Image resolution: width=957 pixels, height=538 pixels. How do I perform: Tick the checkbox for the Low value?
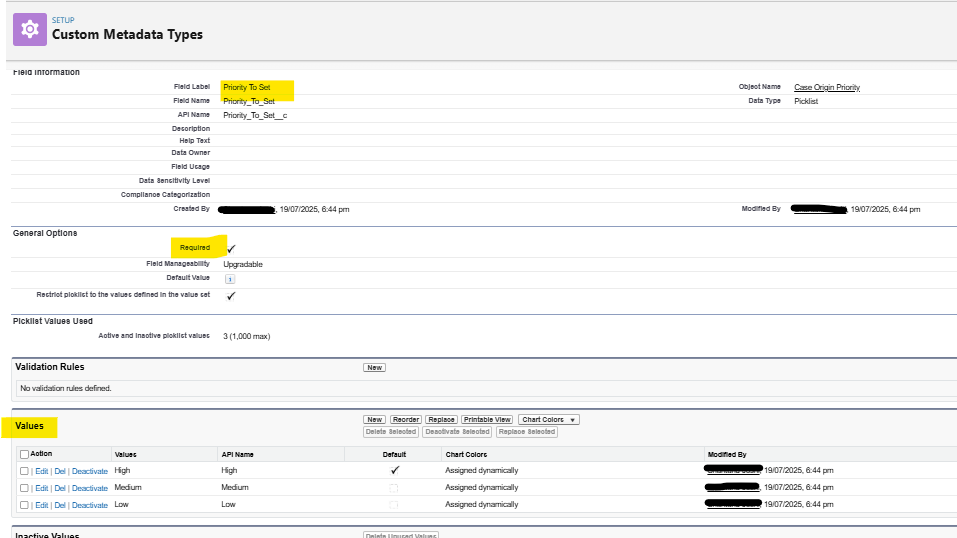[x=25, y=505]
